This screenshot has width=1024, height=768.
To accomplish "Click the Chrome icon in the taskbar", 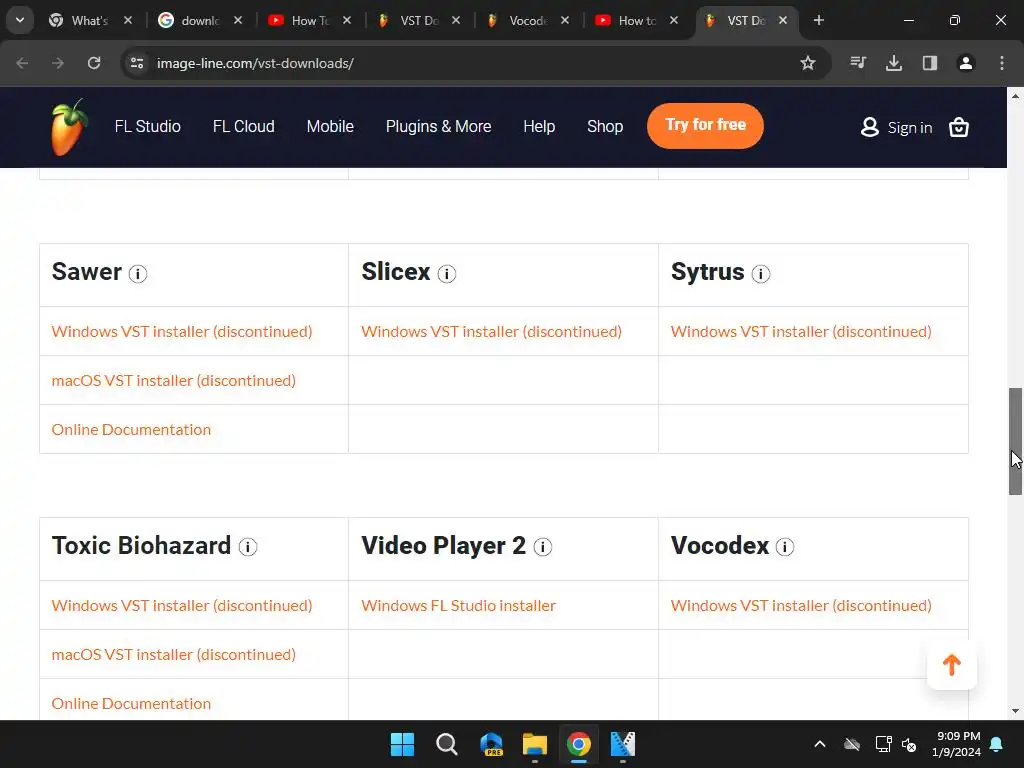I will 579,744.
